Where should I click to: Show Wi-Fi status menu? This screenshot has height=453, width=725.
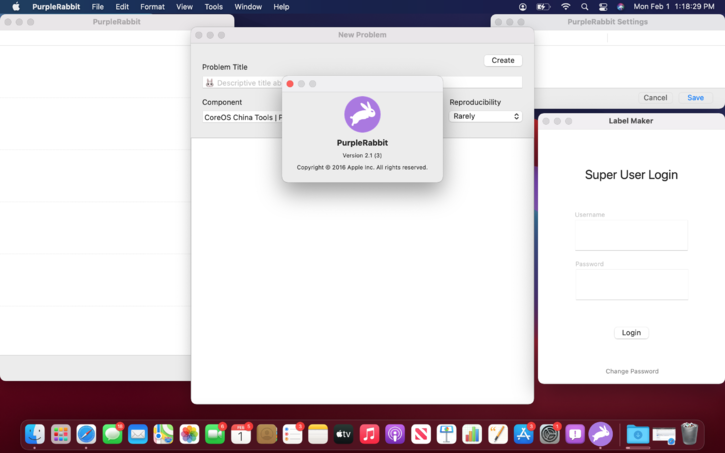[x=565, y=6]
